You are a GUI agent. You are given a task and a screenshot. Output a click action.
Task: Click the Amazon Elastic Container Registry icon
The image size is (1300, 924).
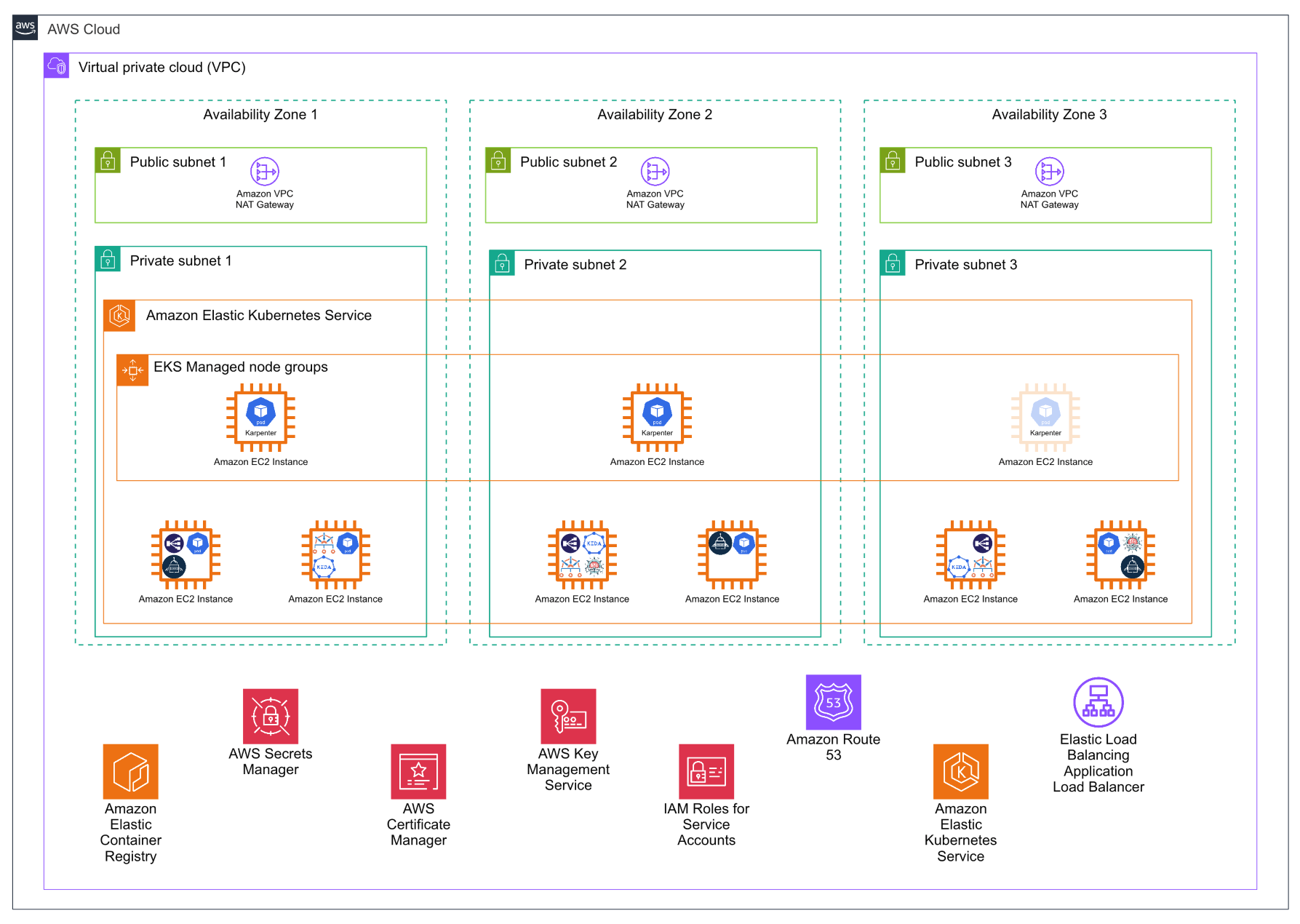click(x=131, y=771)
